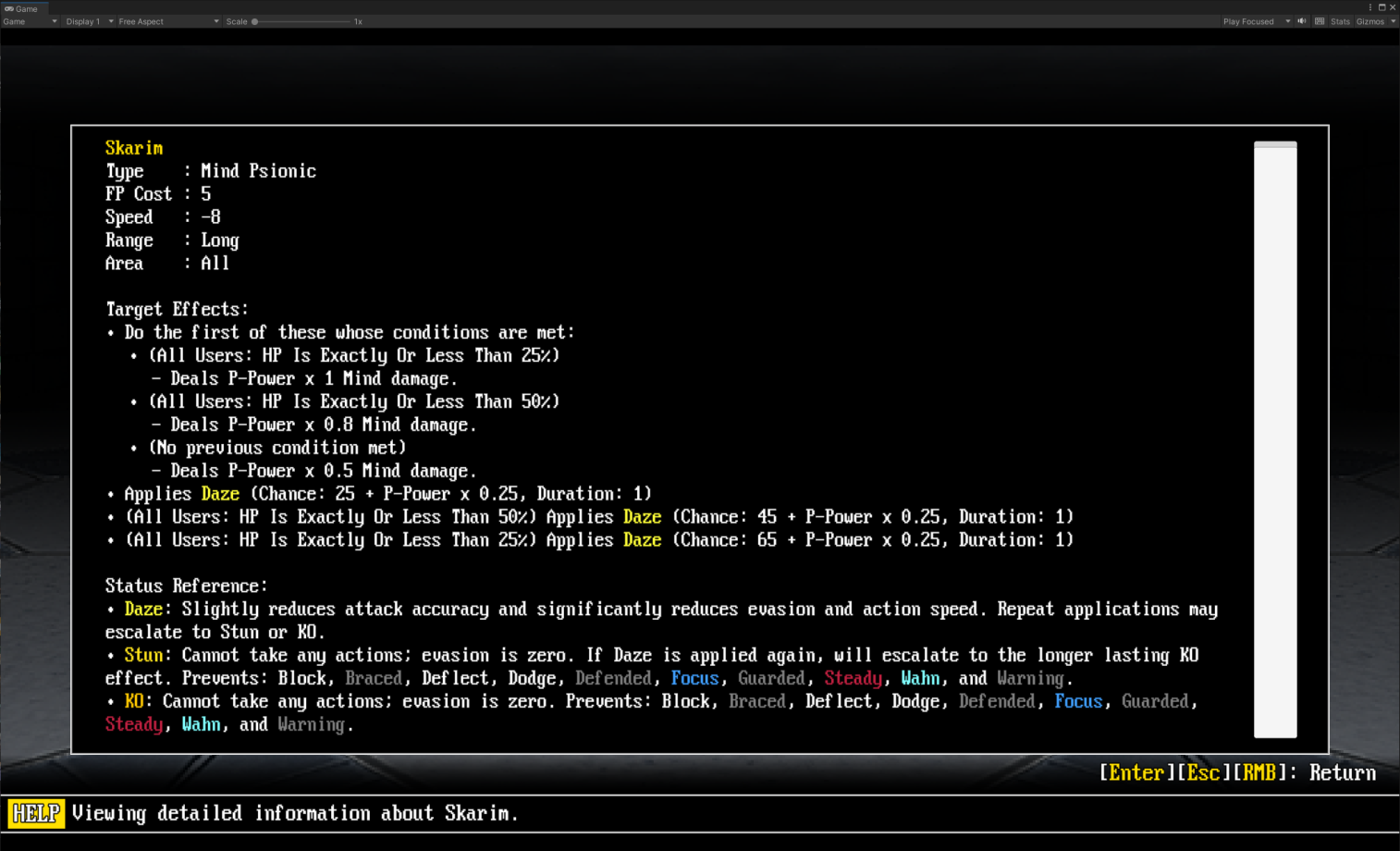Click the 'Type : Mind Psionic' line
The width and height of the screenshot is (1400, 851).
tap(211, 171)
